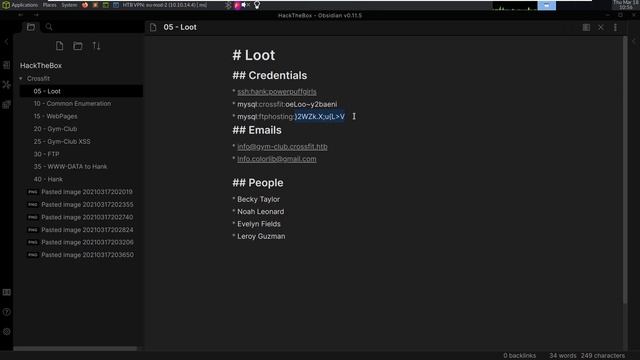Image resolution: width=640 pixels, height=360 pixels.
Task: Click Evelyn Fields in People list
Action: tap(259, 224)
